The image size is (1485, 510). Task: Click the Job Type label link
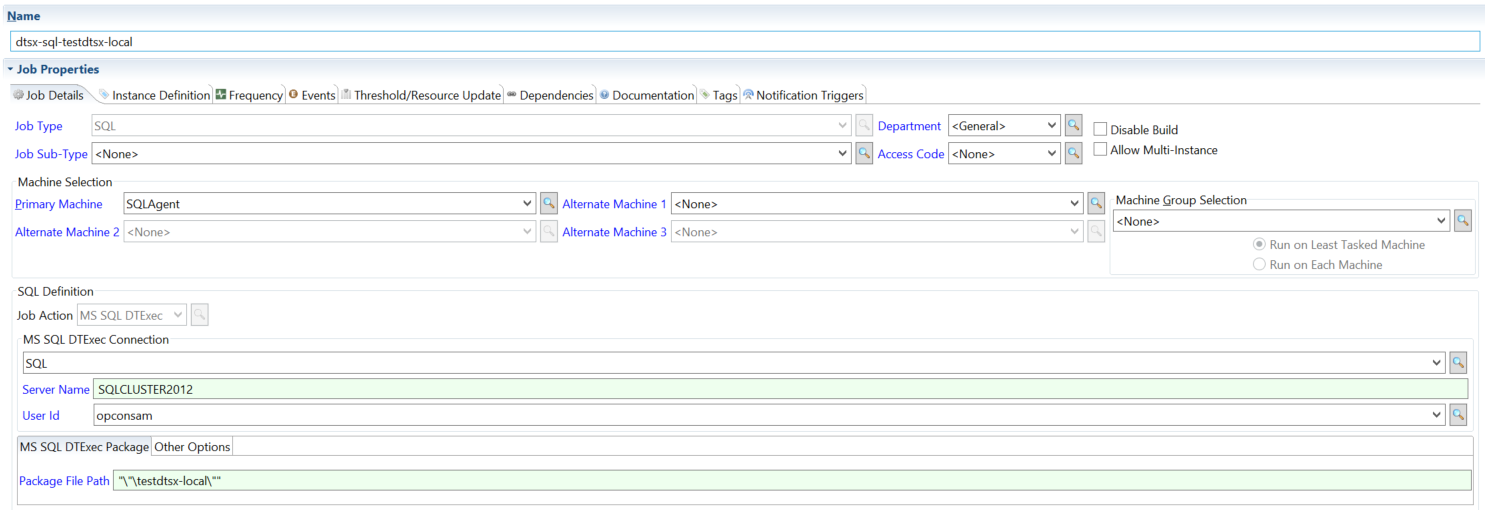39,126
